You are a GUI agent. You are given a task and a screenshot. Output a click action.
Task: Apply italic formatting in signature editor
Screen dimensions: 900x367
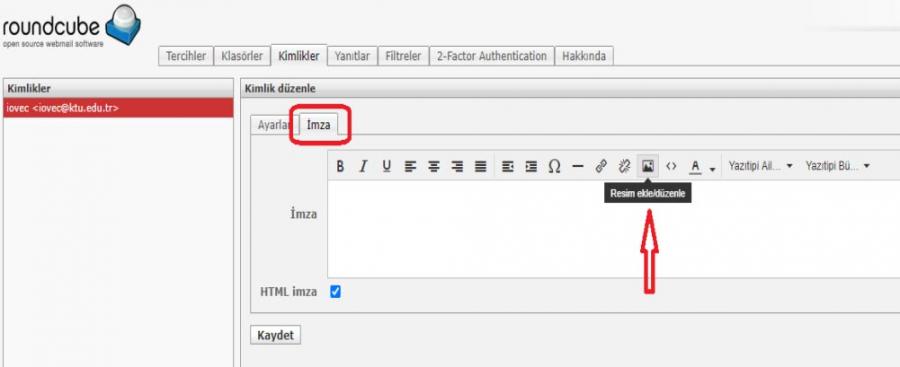click(x=363, y=167)
